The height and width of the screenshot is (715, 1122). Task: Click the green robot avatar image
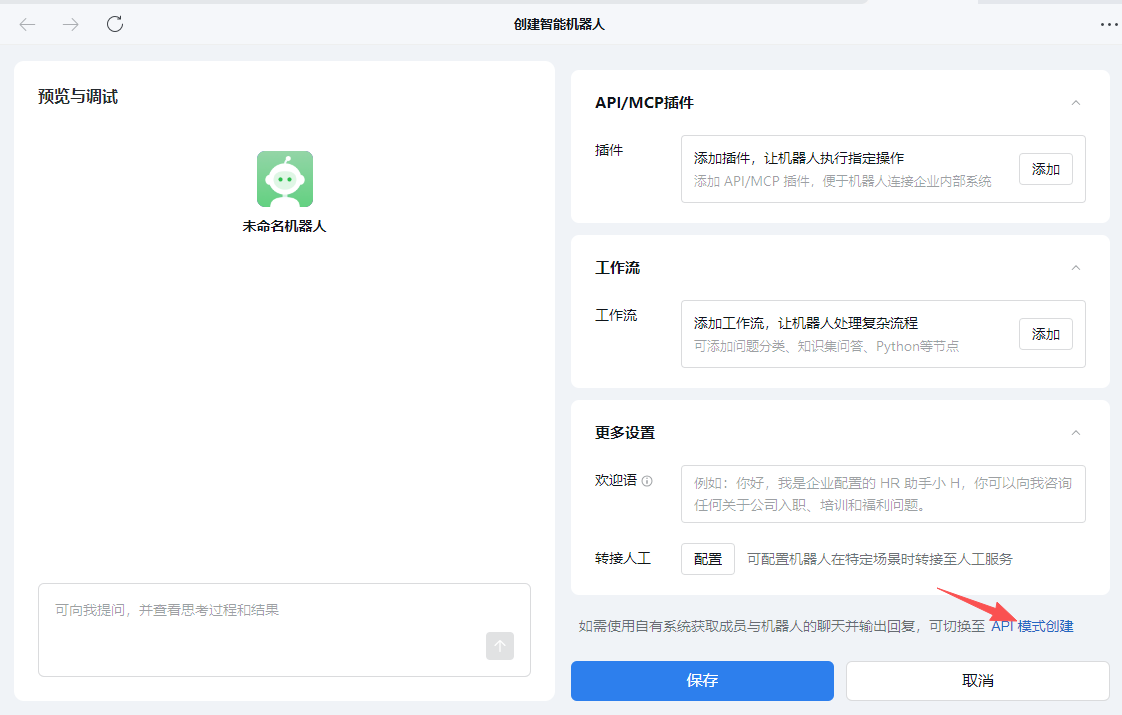tap(285, 179)
